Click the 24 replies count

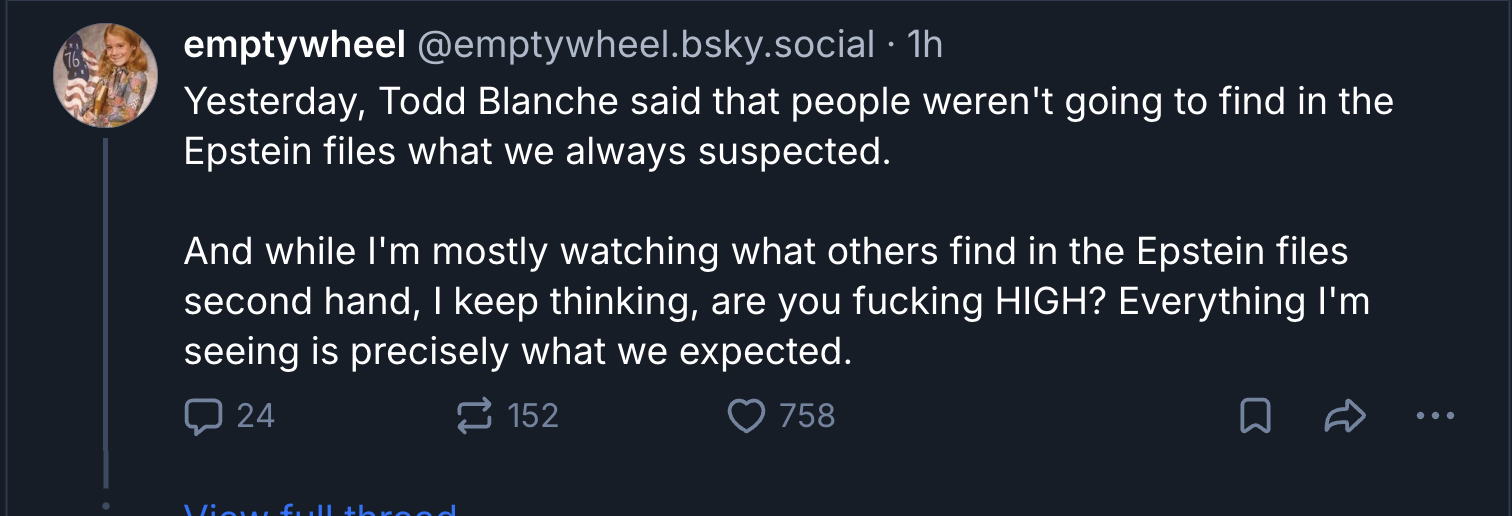click(255, 416)
